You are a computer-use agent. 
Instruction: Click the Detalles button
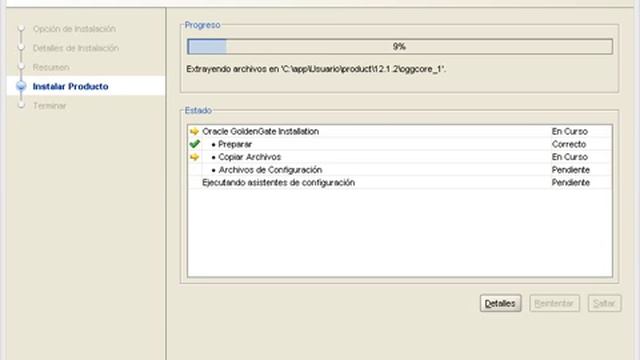coord(500,303)
